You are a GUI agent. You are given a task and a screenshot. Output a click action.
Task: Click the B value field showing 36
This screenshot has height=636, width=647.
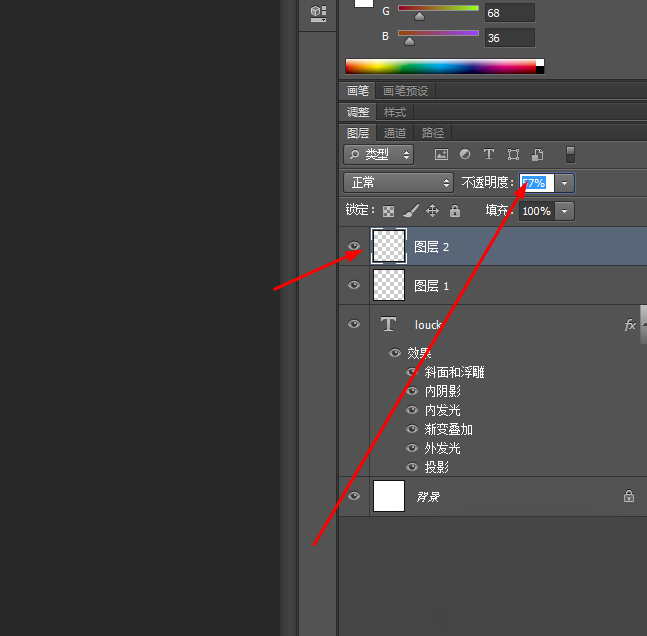click(x=510, y=38)
